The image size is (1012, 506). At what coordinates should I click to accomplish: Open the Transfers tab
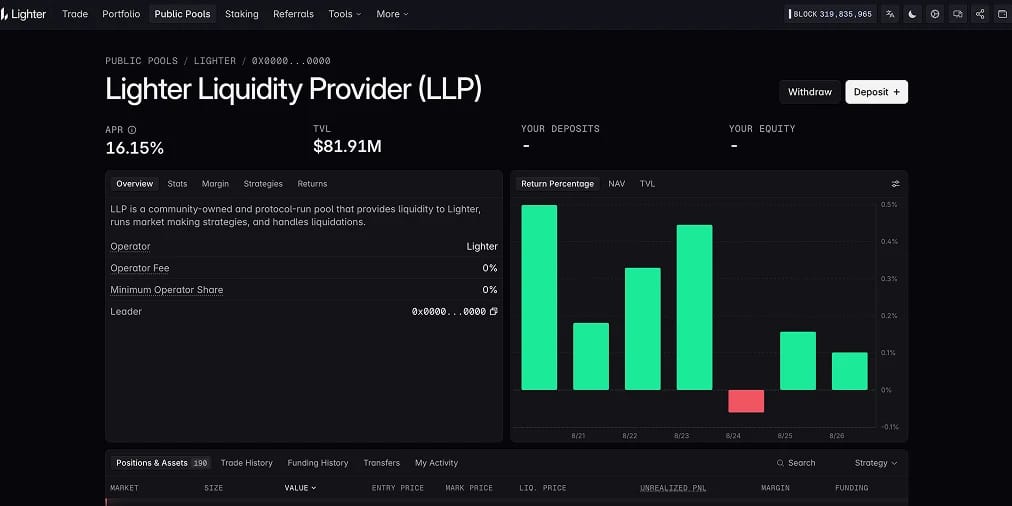[x=381, y=463]
